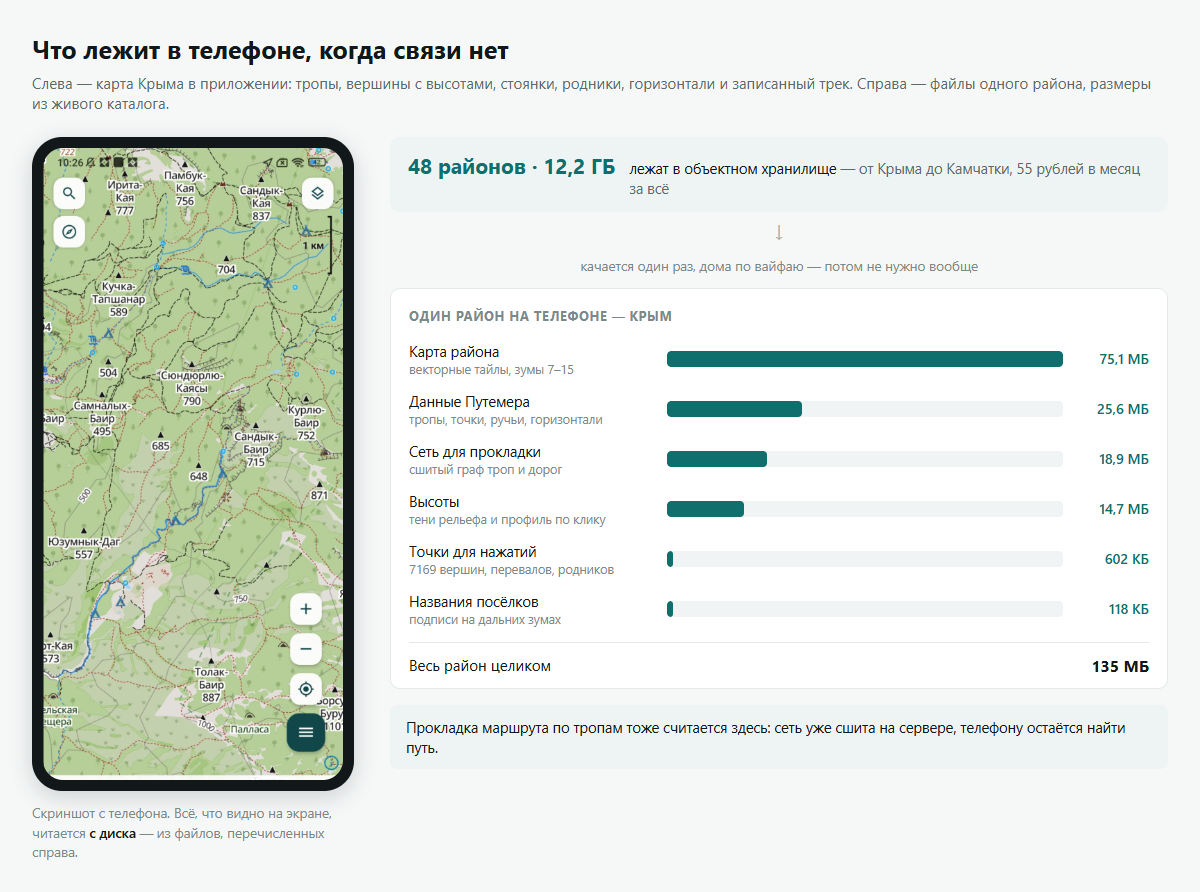Tap the location arrow in status bar
Image resolution: width=1200 pixels, height=892 pixels.
268,162
